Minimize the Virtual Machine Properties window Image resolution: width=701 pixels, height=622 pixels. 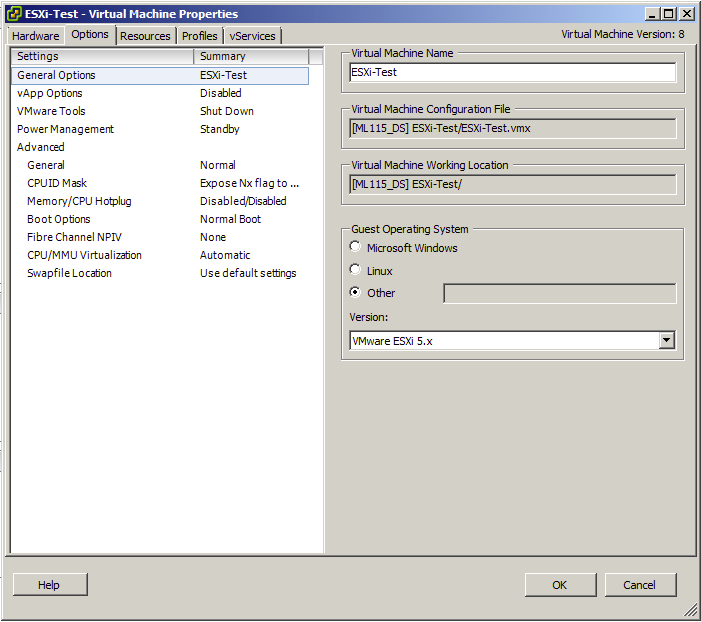point(652,14)
